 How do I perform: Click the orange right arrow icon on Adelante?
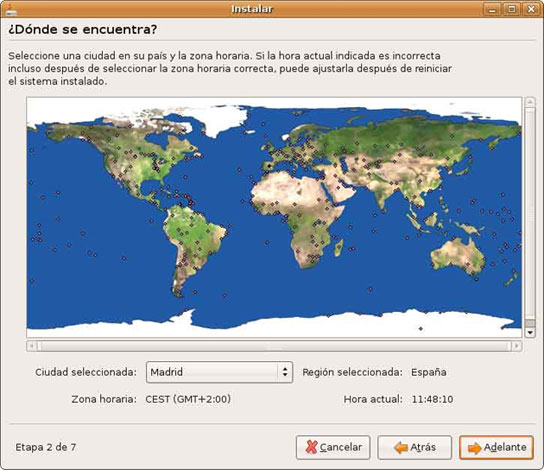click(475, 448)
